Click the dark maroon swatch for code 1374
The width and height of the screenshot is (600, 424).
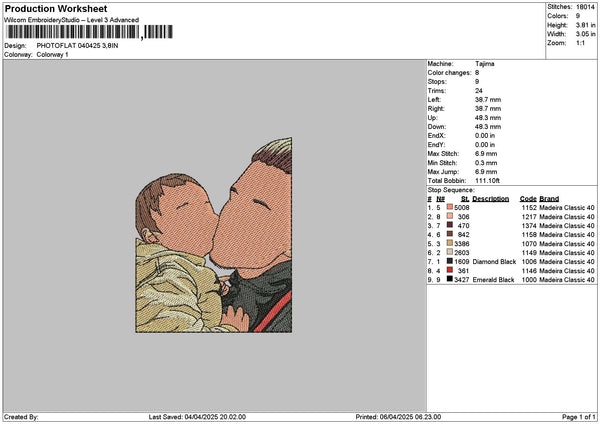coord(450,225)
